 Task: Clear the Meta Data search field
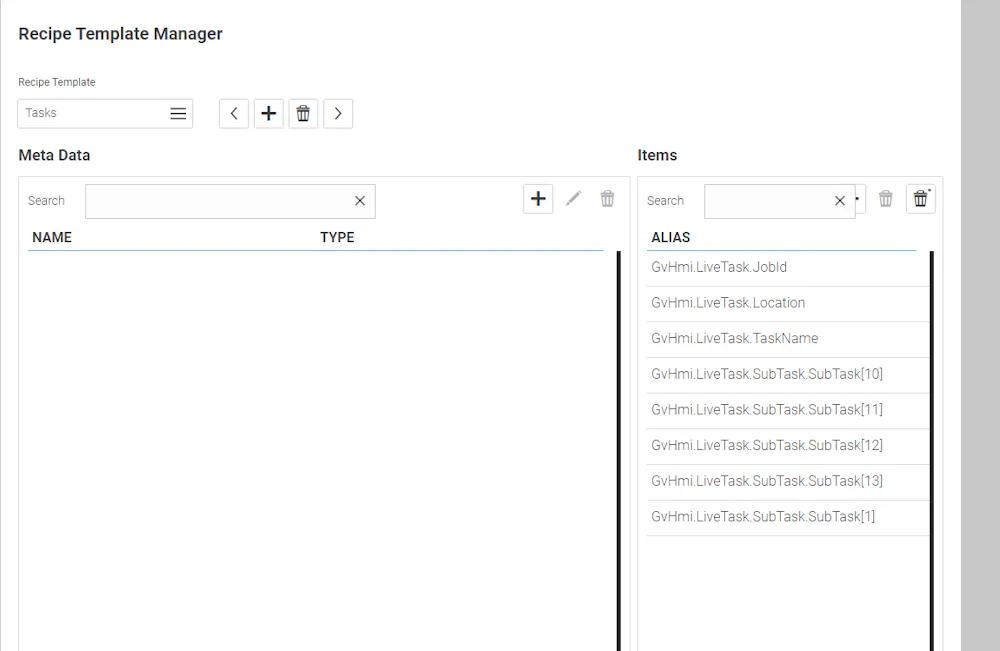(x=360, y=201)
